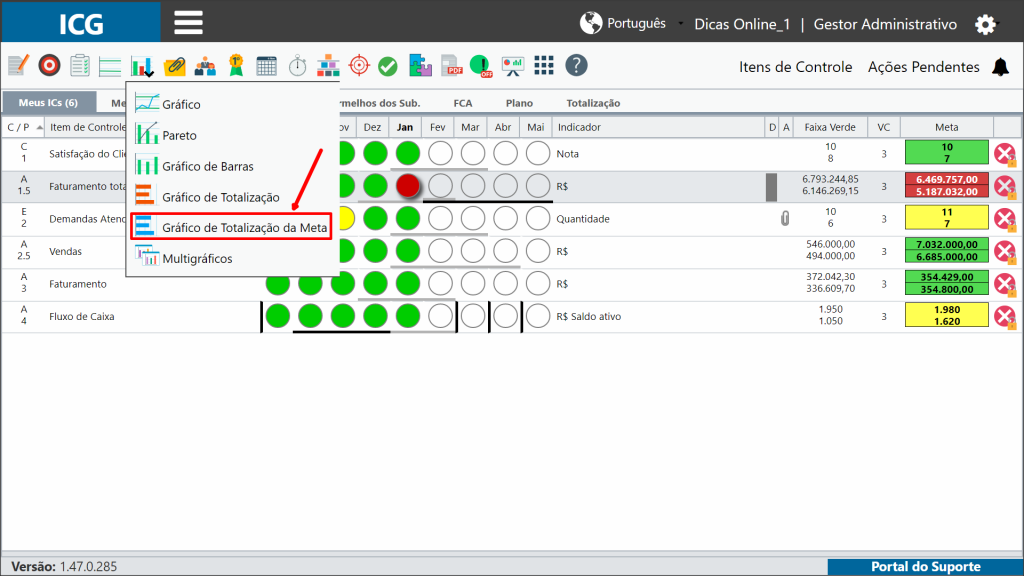Open notifications bell icon
The height and width of the screenshot is (576, 1024).
(x=1000, y=67)
